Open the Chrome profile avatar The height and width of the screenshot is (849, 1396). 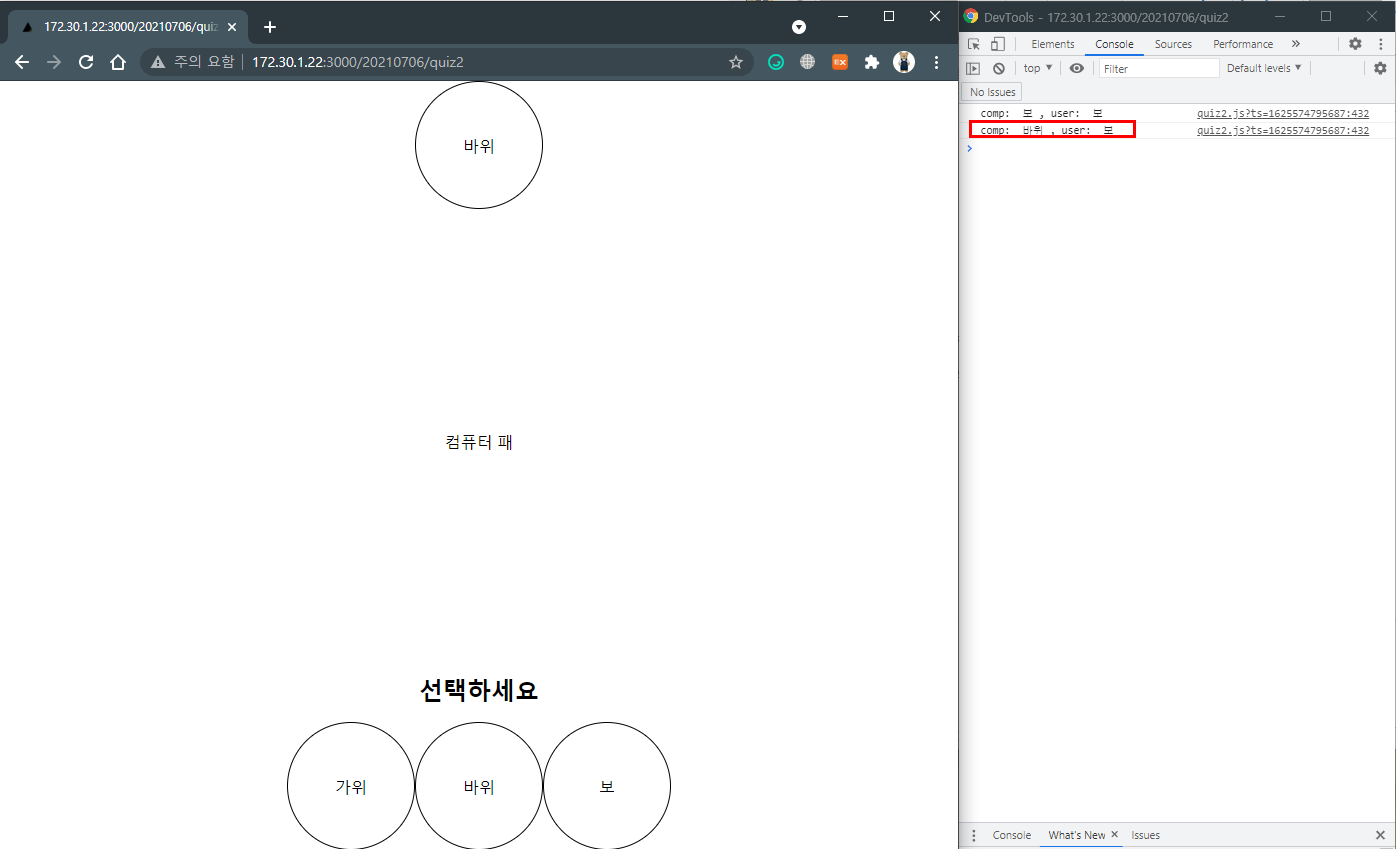[x=904, y=62]
